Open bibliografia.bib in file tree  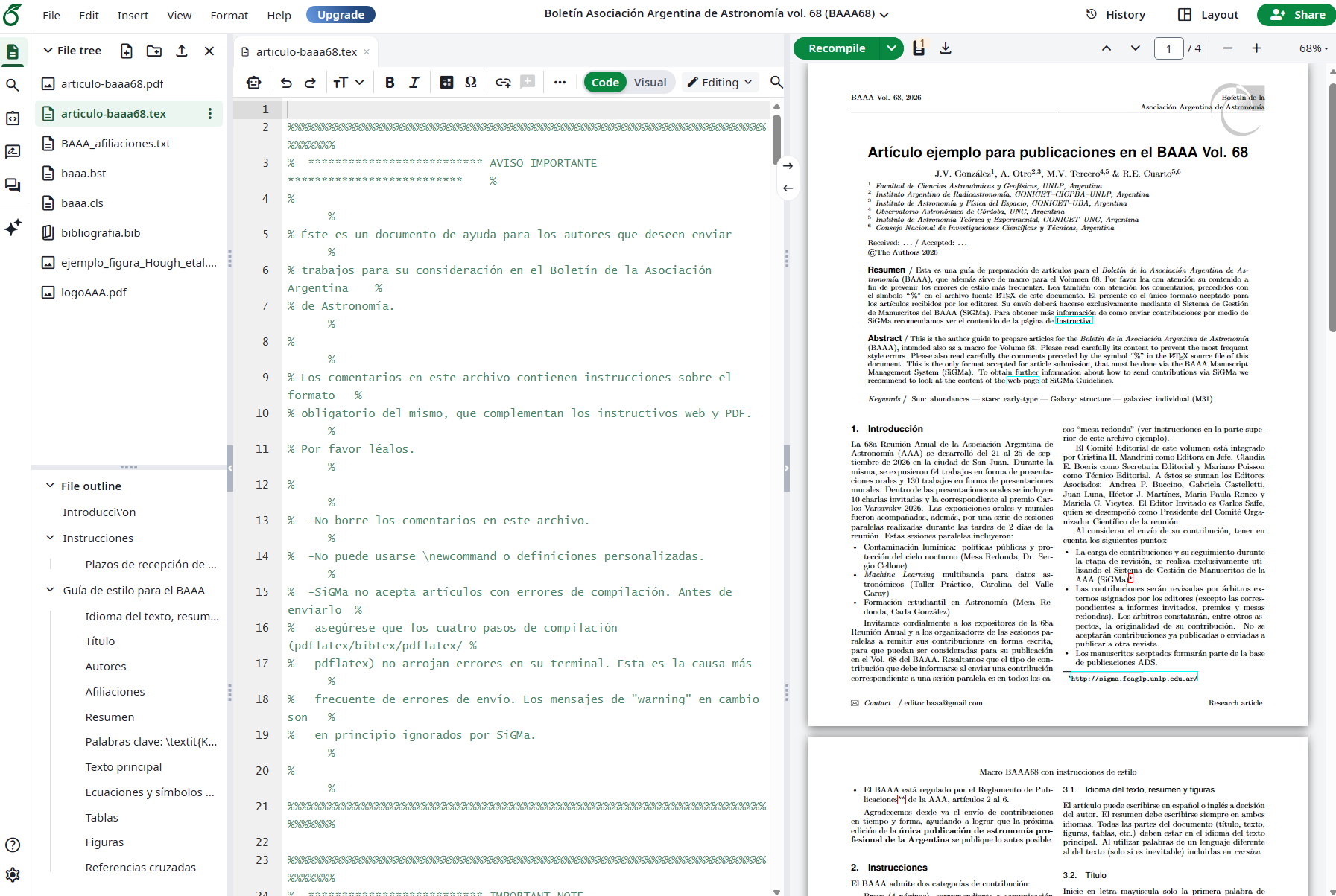pyautogui.click(x=101, y=232)
